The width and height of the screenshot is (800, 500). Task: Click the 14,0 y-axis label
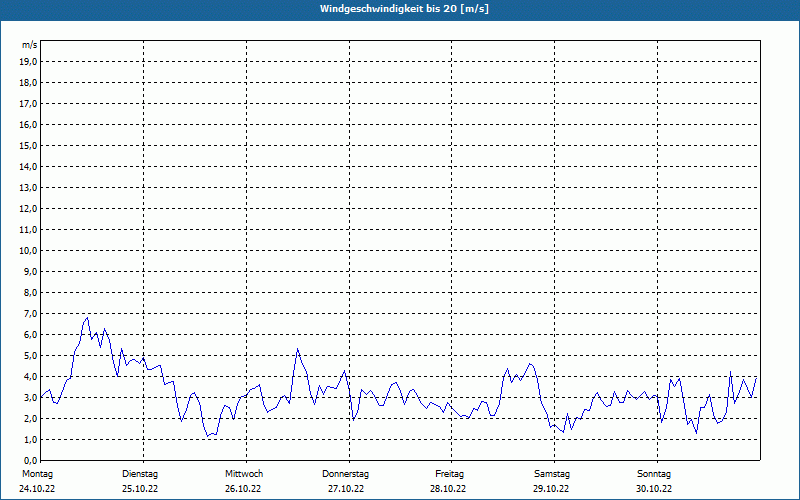point(28,166)
